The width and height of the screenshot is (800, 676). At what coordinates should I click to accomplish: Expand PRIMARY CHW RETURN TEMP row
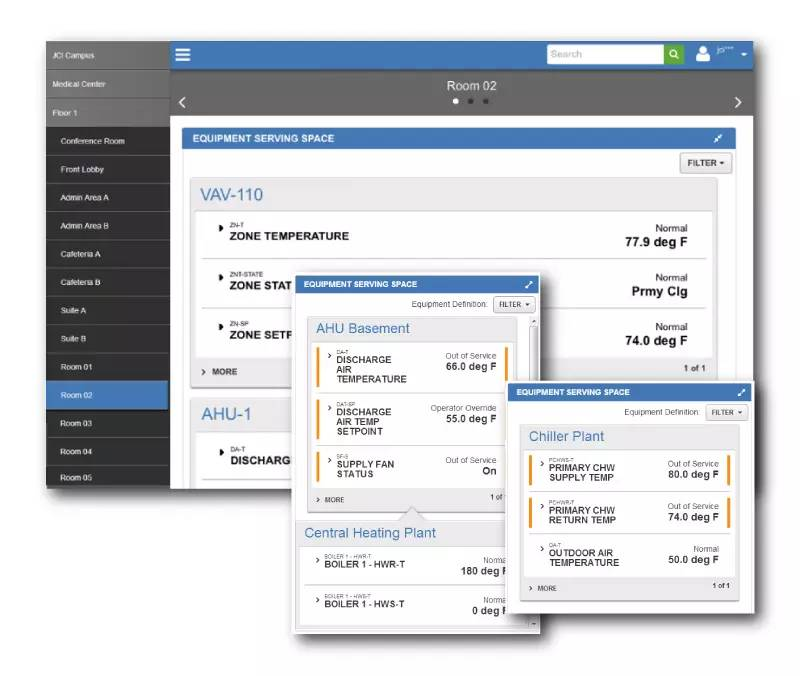(x=542, y=506)
